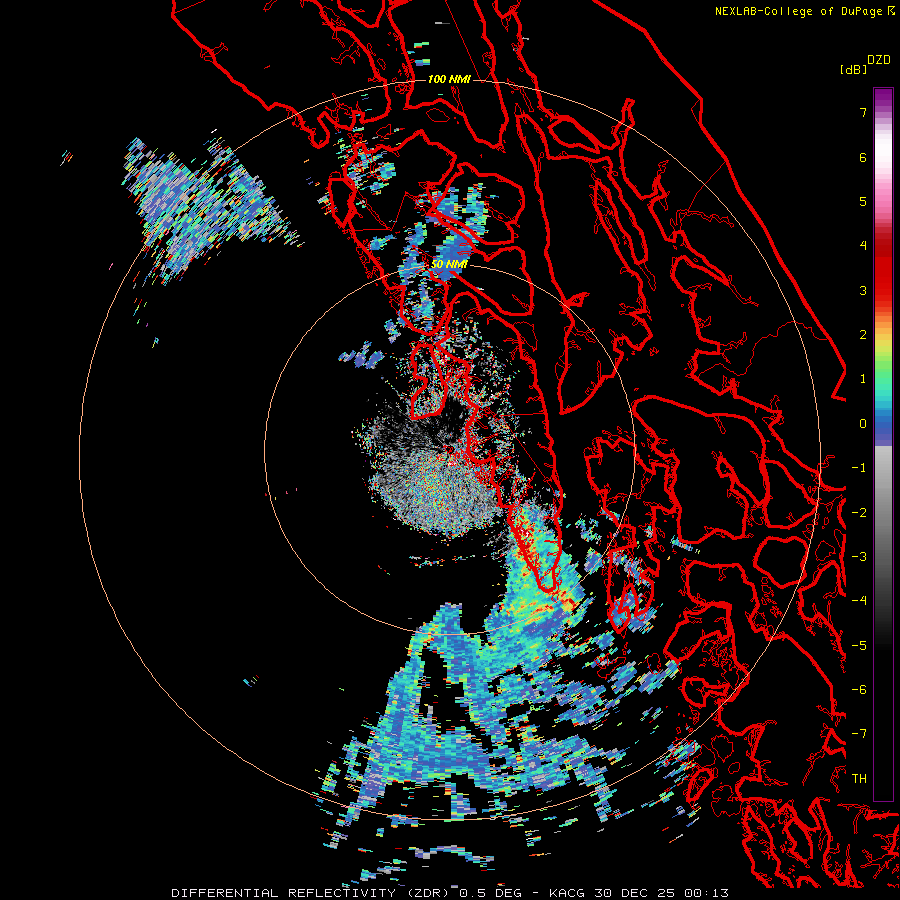Select the 6 value on the scale
Viewport: 900px width, 900px height.
tap(863, 157)
